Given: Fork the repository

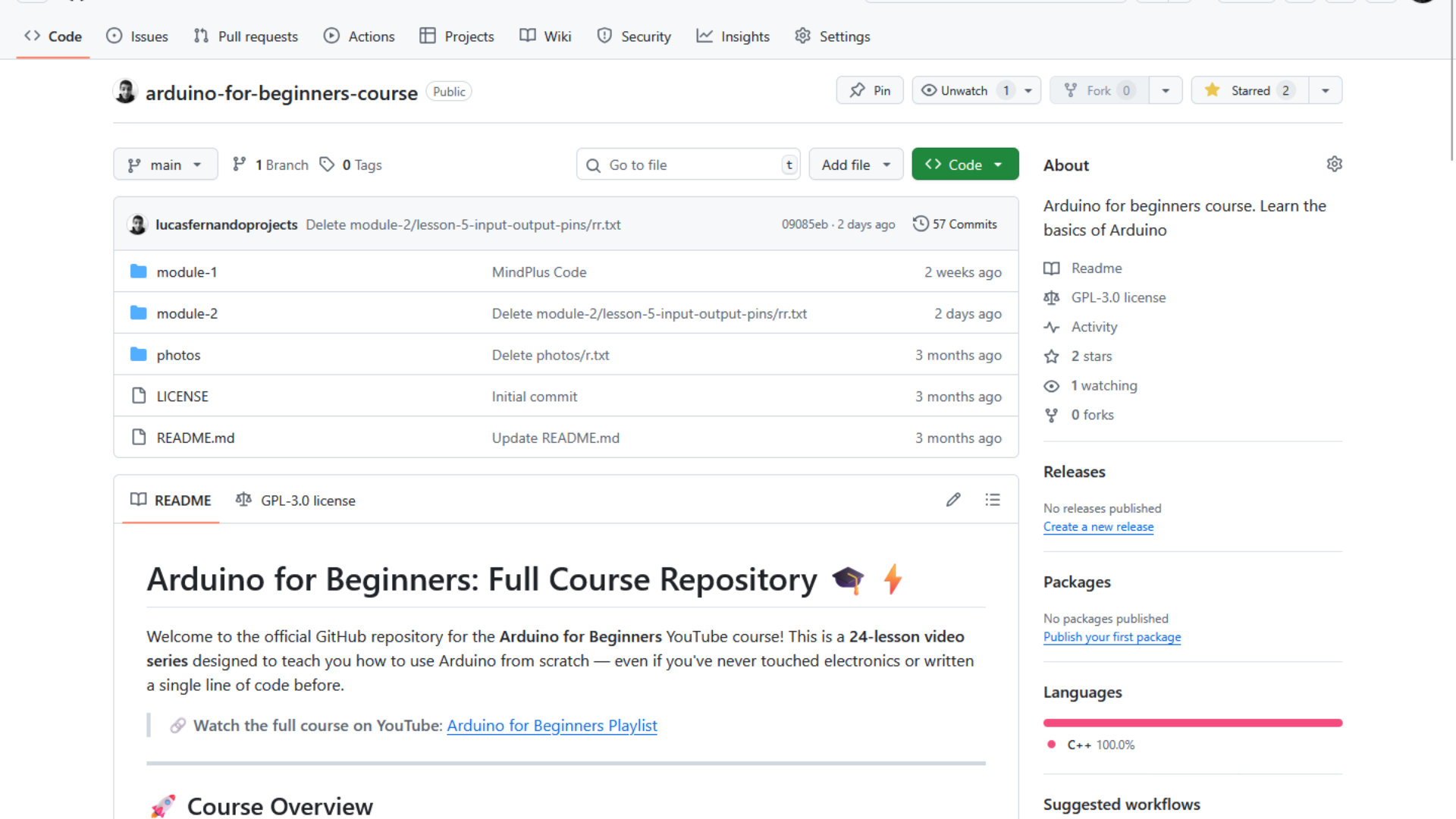Looking at the screenshot, I should pyautogui.click(x=1100, y=90).
